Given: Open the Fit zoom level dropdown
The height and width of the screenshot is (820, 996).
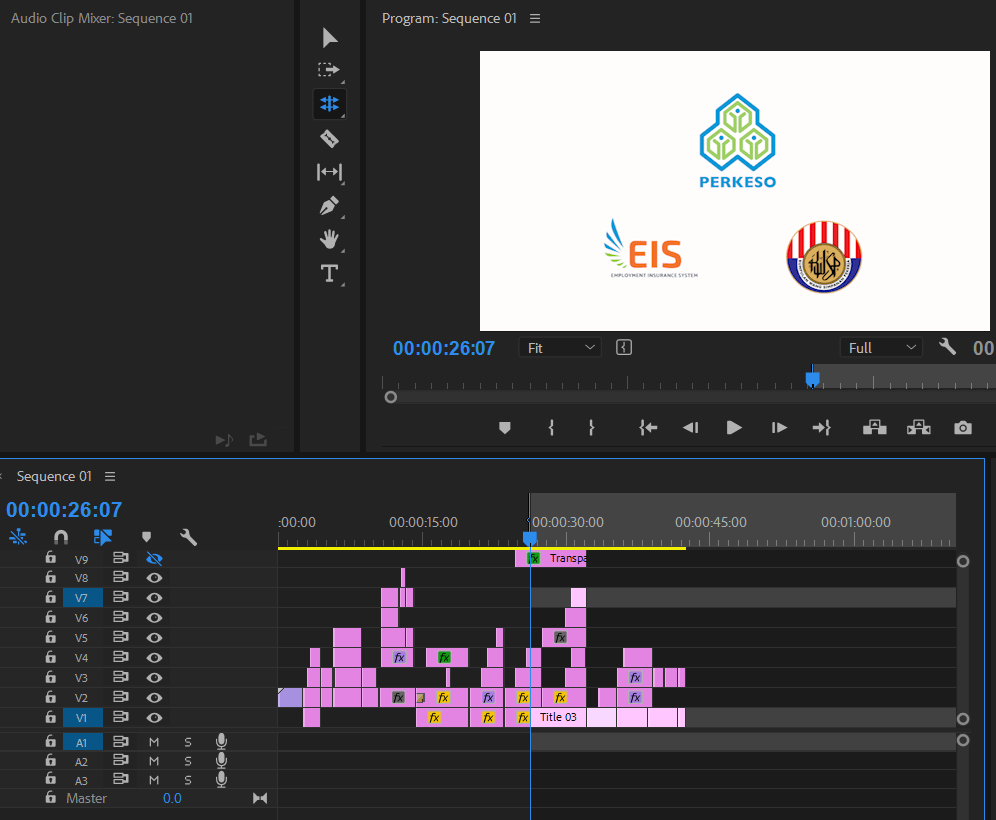Looking at the screenshot, I should click(x=561, y=348).
